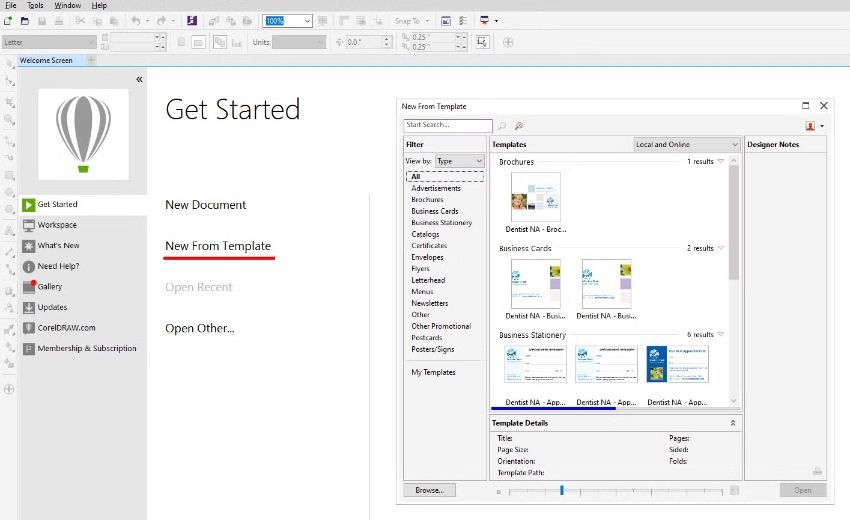Open What's New from the sidebar
The height and width of the screenshot is (520, 850).
click(x=58, y=246)
